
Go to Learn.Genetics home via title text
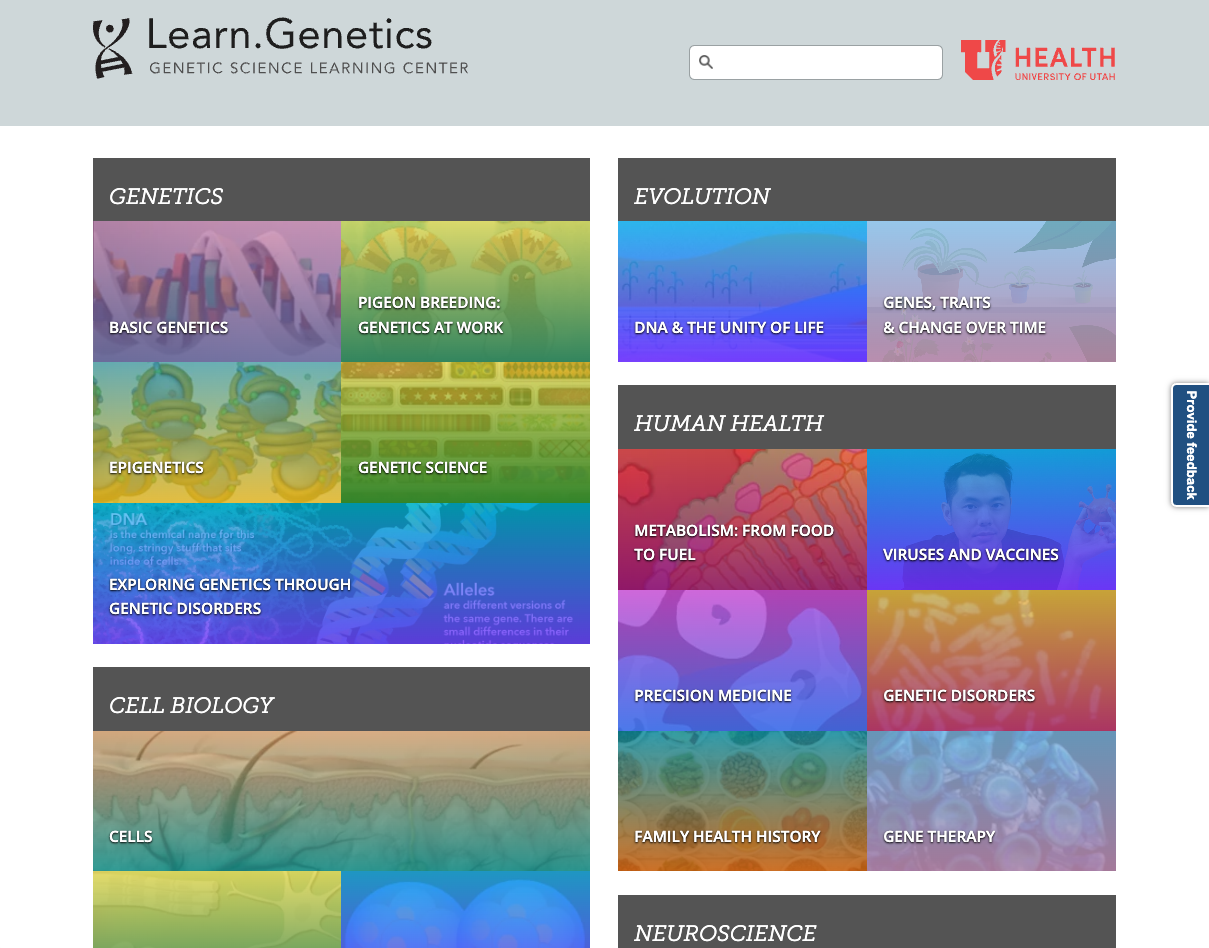(x=290, y=35)
